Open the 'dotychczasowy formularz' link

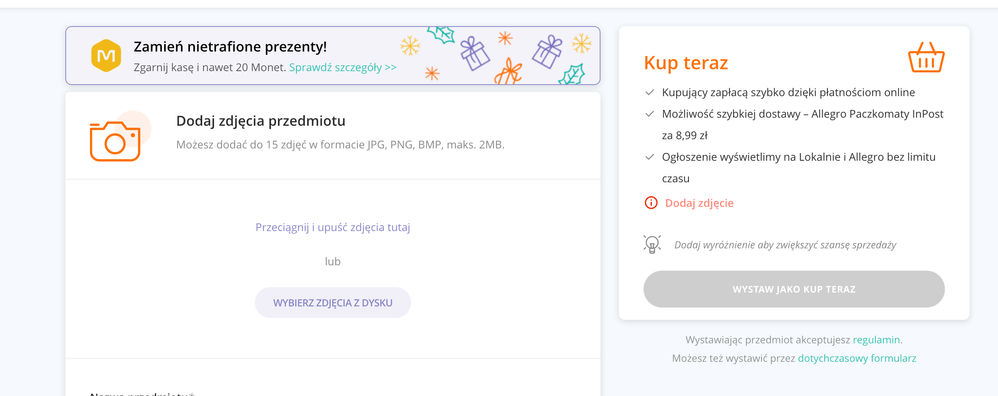tap(857, 358)
